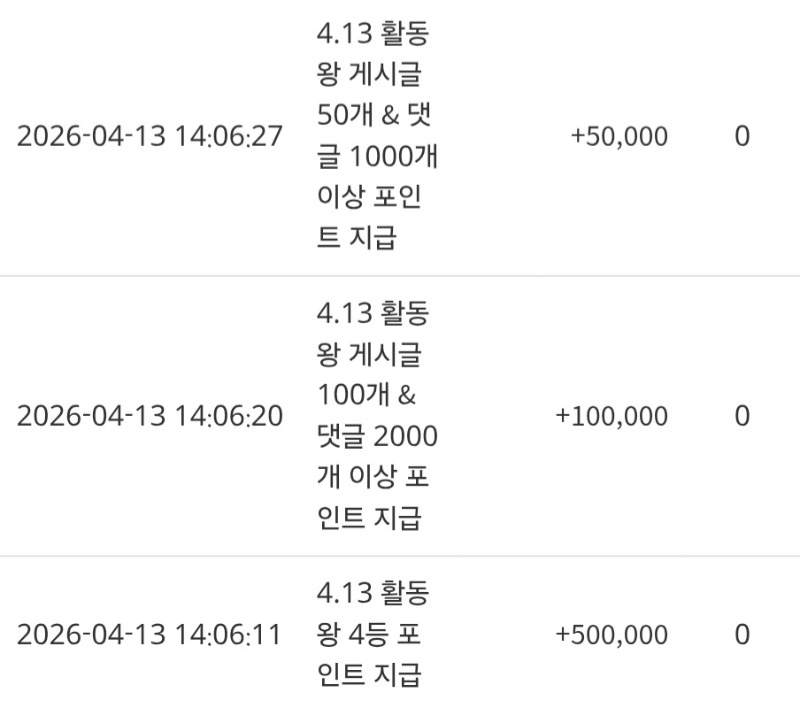Click the balance 0 in the +50,000 row
800x708 pixels.
pos(741,137)
